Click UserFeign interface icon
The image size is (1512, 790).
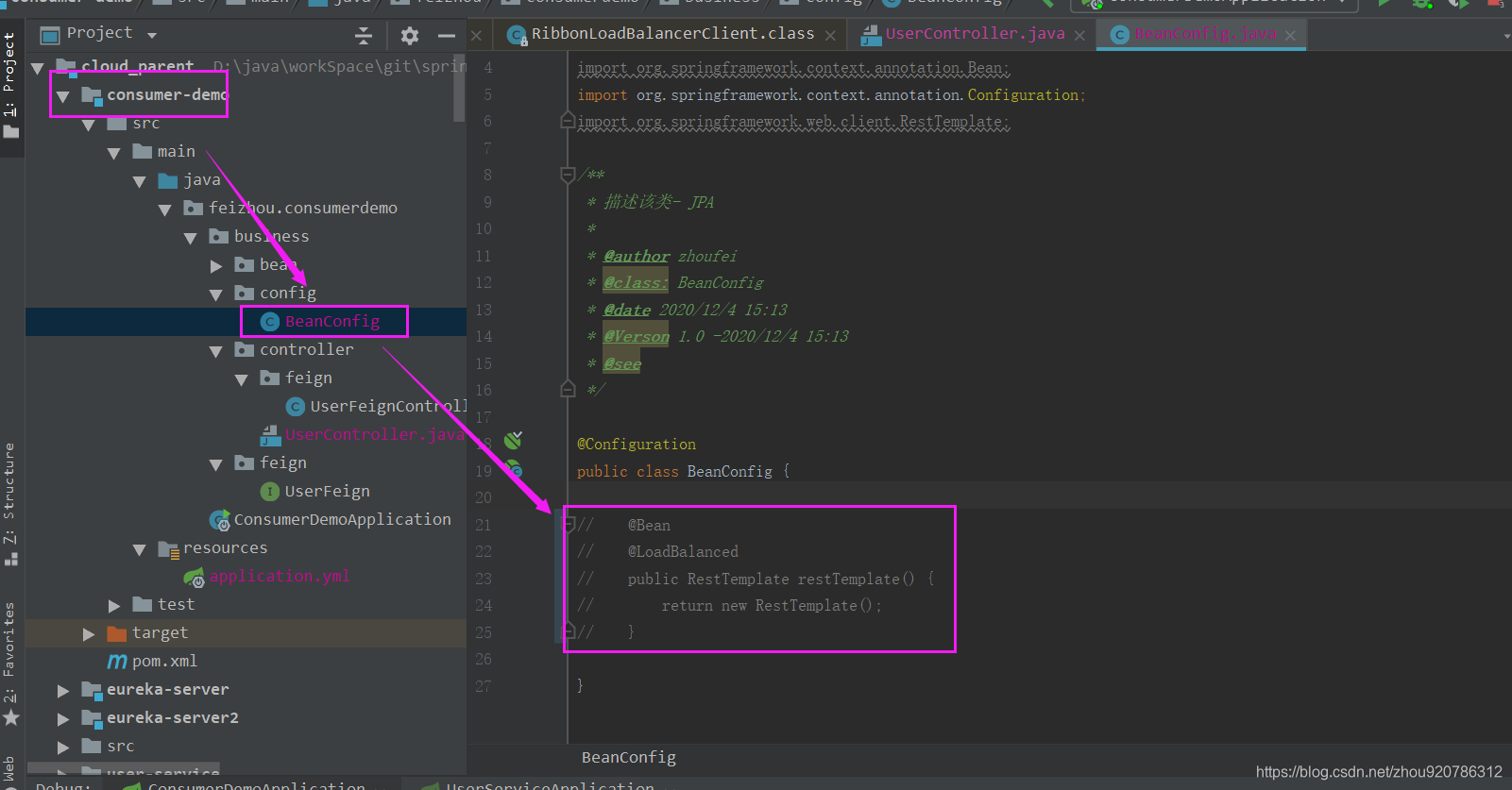(x=269, y=492)
